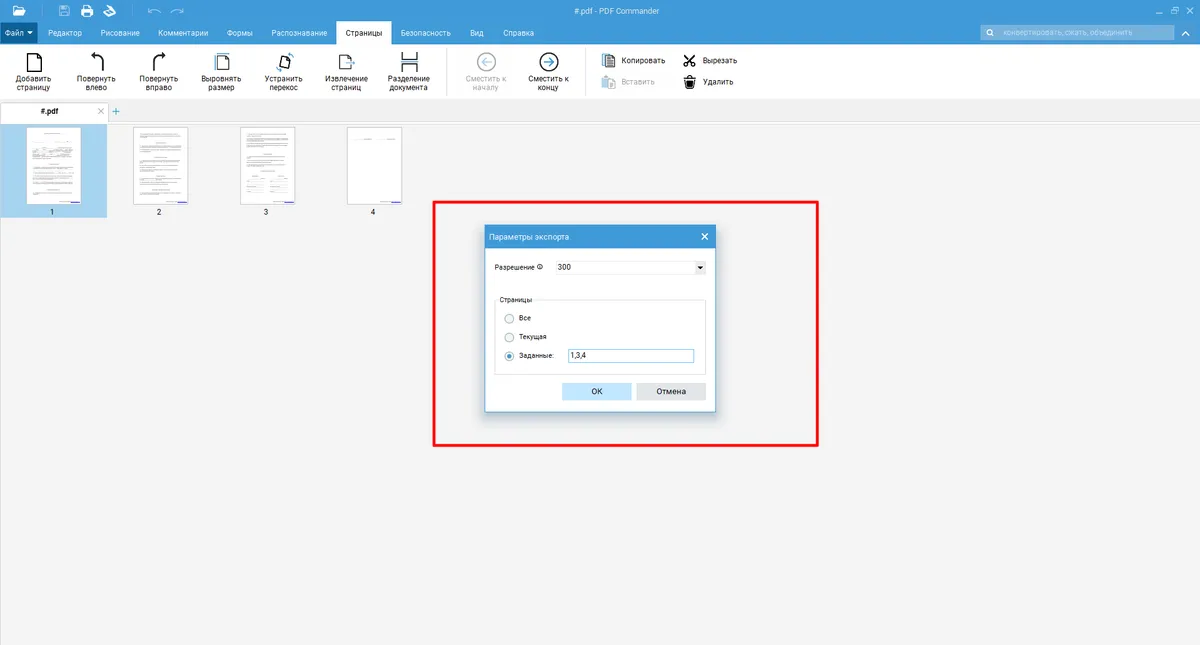Select Устранить перекос tool
This screenshot has width=1200, height=645.
tap(283, 71)
